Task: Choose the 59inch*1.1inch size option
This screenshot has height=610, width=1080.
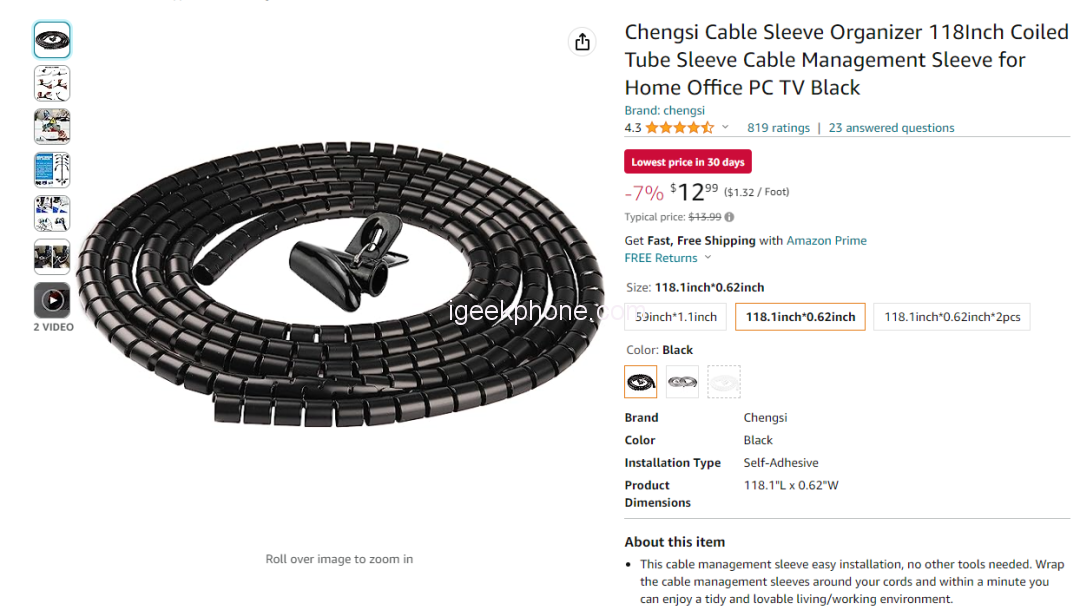Action: [x=678, y=317]
